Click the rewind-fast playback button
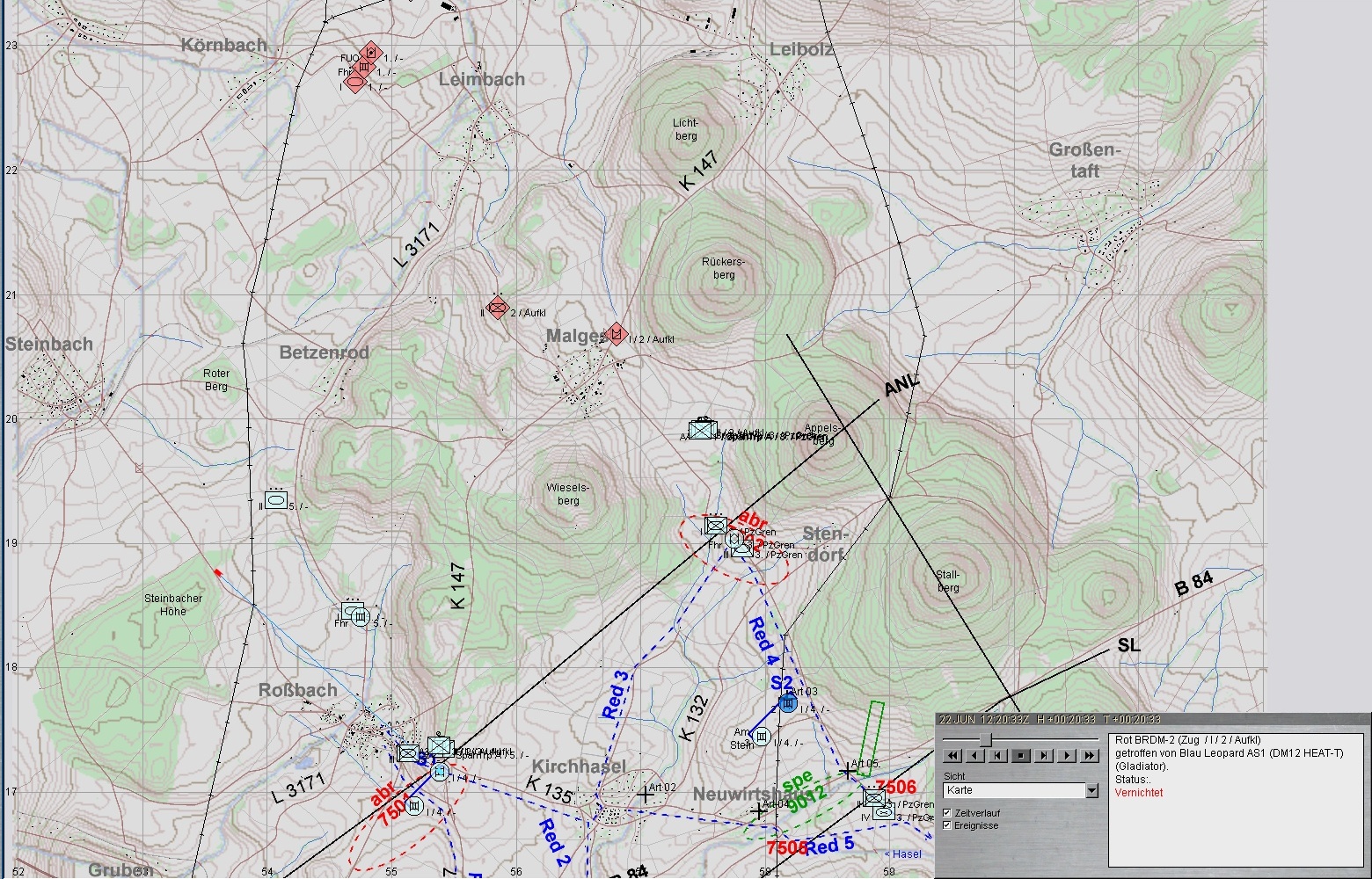 (x=952, y=755)
